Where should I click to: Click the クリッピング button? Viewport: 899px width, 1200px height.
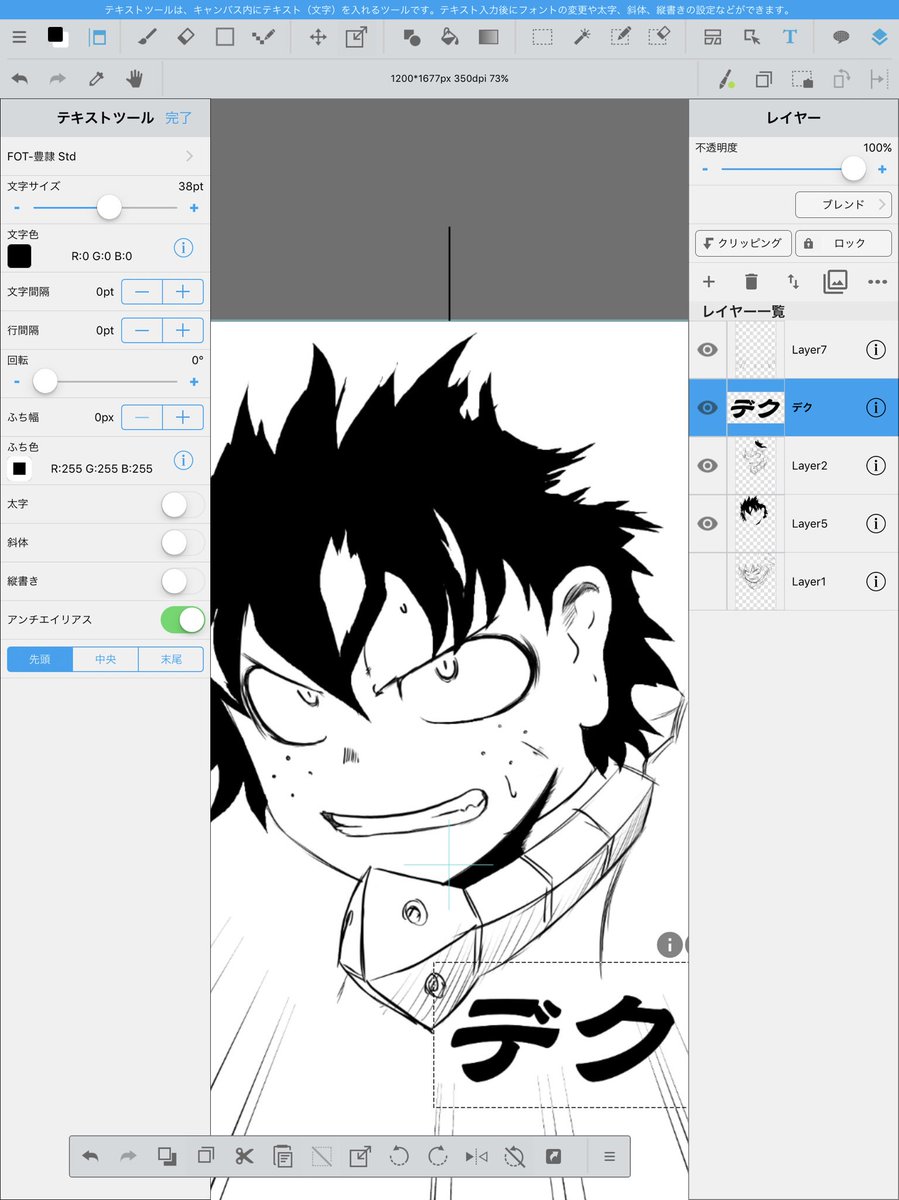point(743,243)
